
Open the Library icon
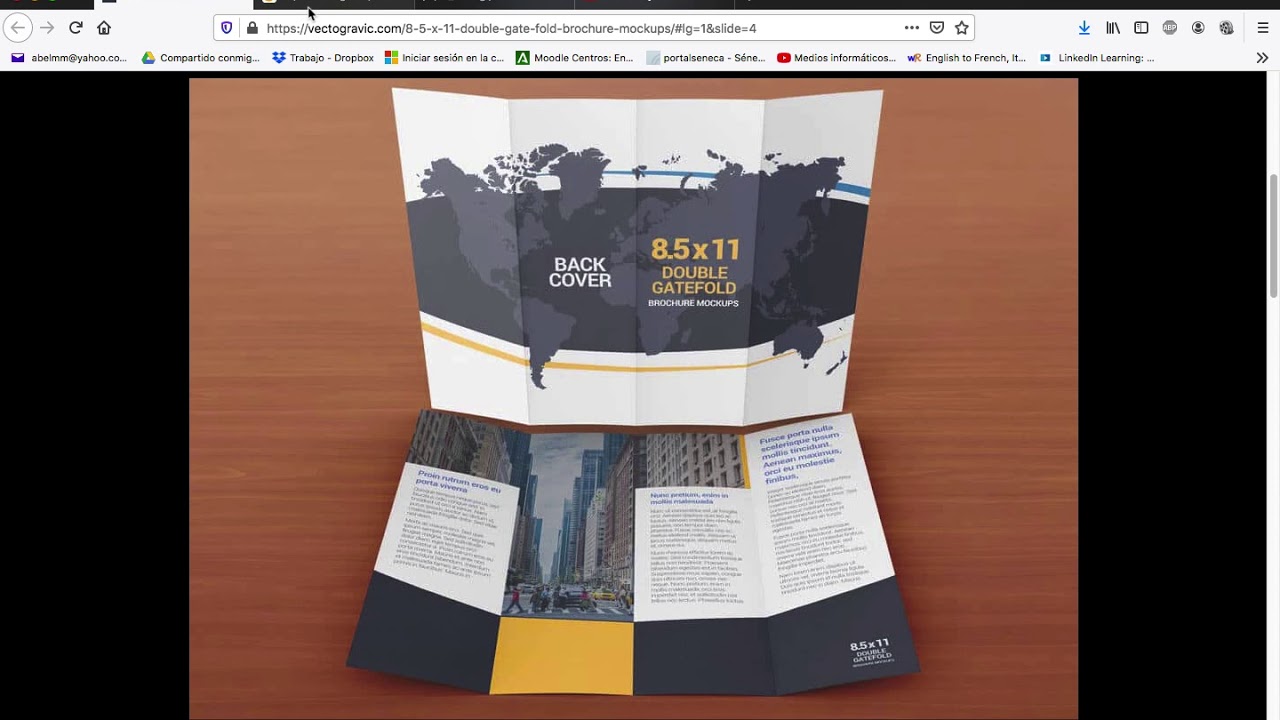(x=1113, y=28)
